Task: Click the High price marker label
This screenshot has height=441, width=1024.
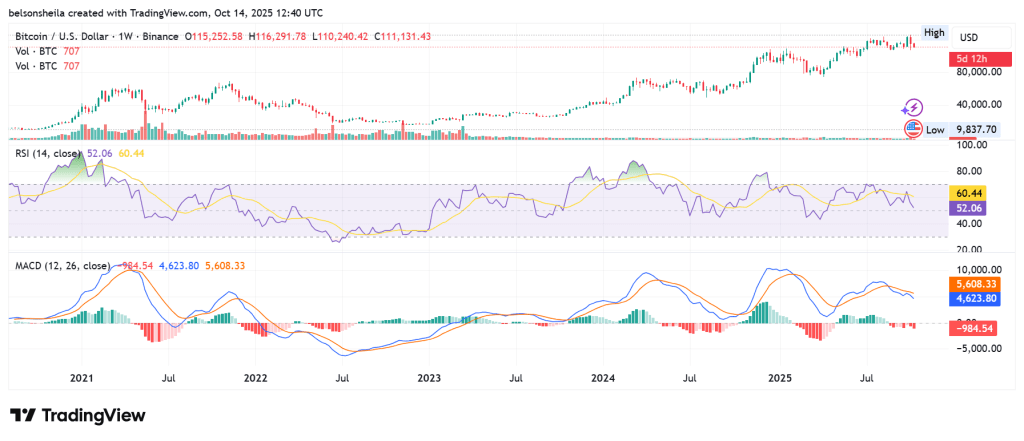Action: coord(933,32)
